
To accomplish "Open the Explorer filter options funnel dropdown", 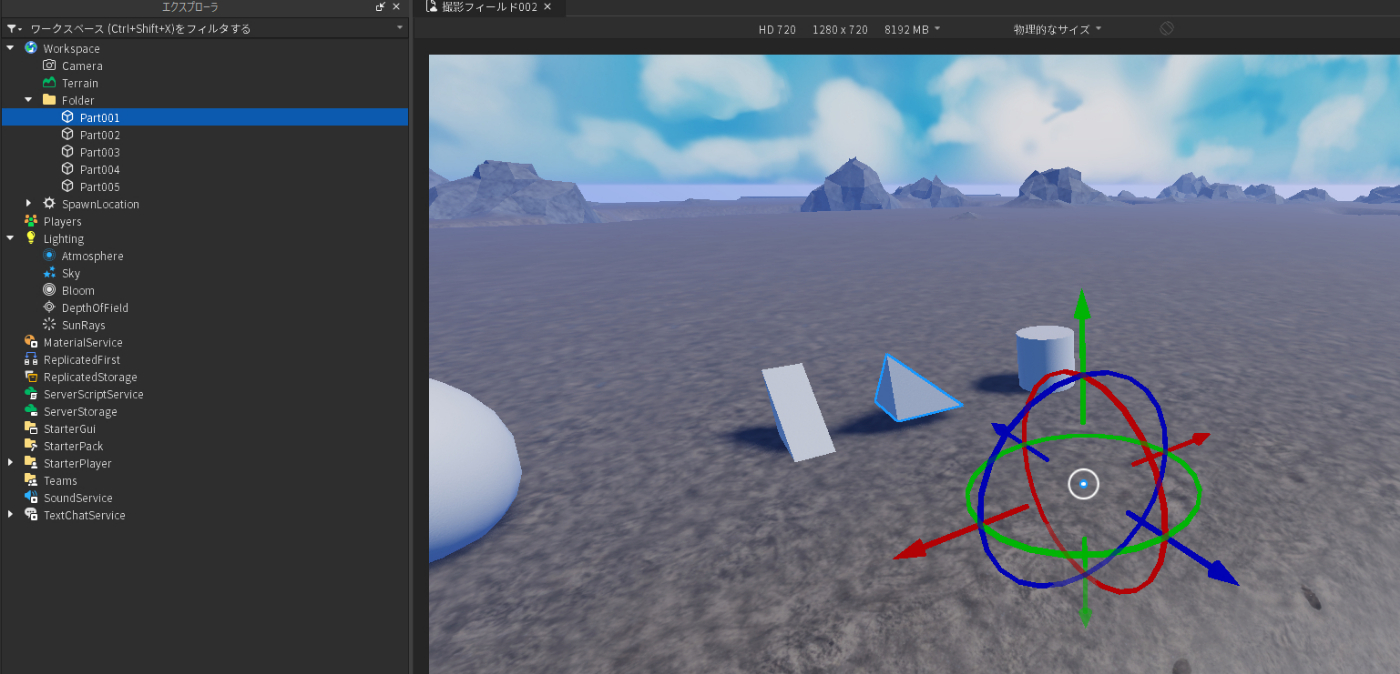I will (x=14, y=29).
